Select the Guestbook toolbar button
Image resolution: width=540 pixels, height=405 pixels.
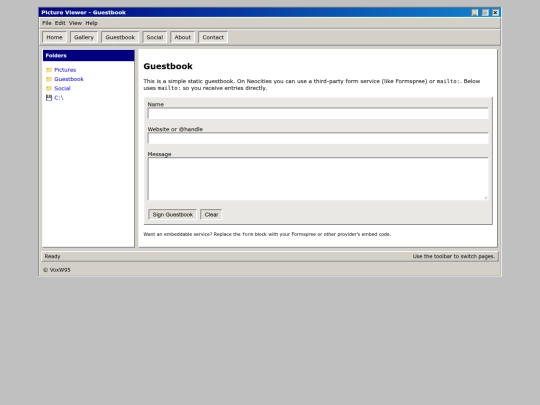pos(120,37)
